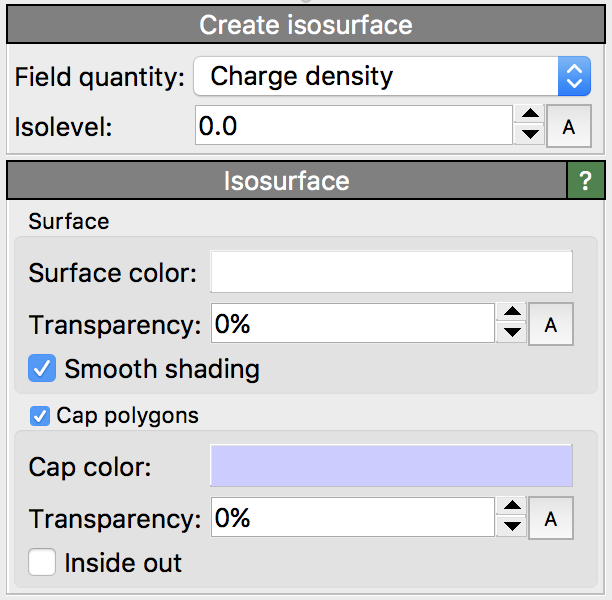Viewport: 612px width, 600px height.
Task: Increase surface Transparency with up arrow
Action: click(x=511, y=314)
